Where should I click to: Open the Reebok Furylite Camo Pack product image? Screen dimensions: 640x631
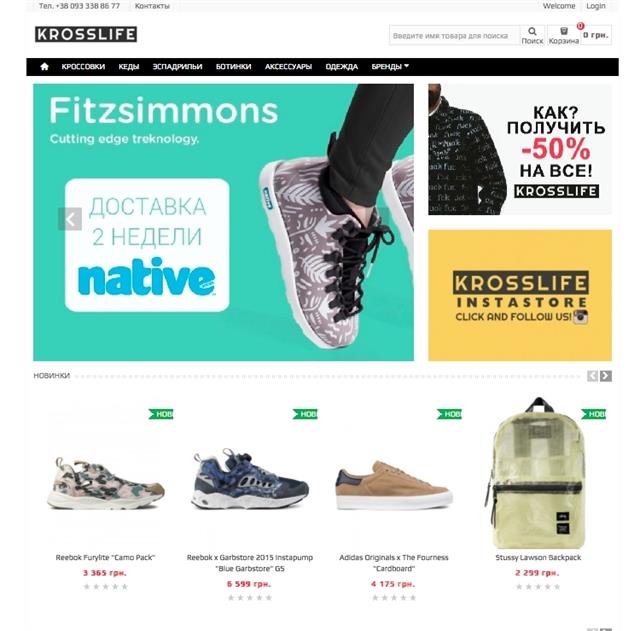(x=106, y=483)
